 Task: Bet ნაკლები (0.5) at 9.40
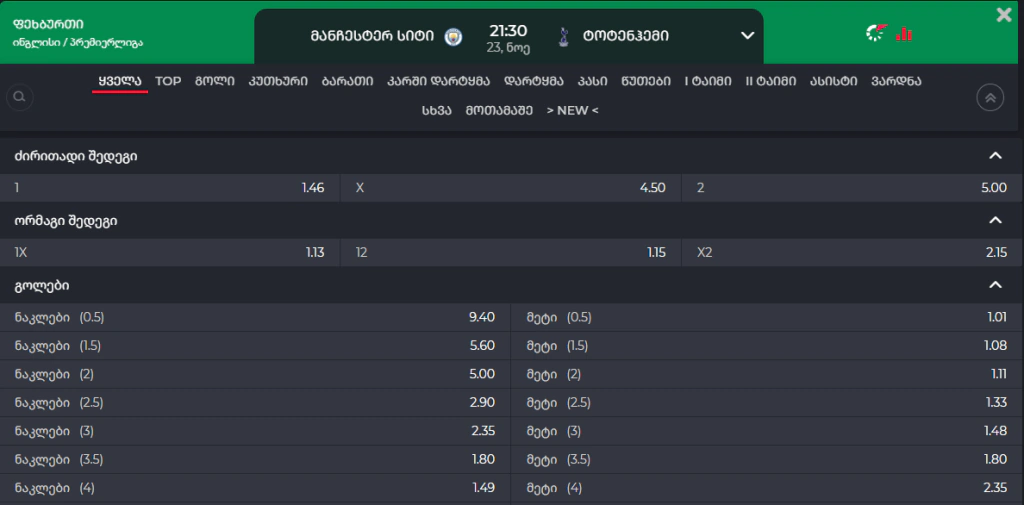click(x=255, y=318)
